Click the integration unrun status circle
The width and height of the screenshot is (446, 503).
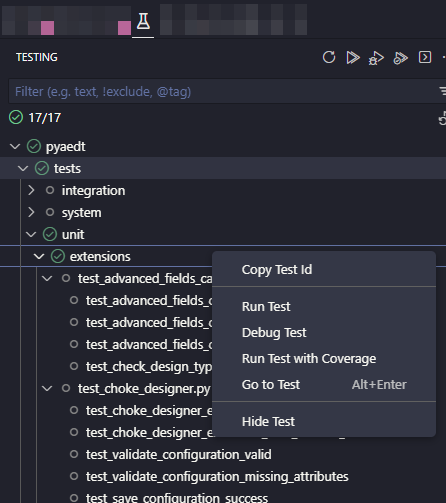[50, 190]
